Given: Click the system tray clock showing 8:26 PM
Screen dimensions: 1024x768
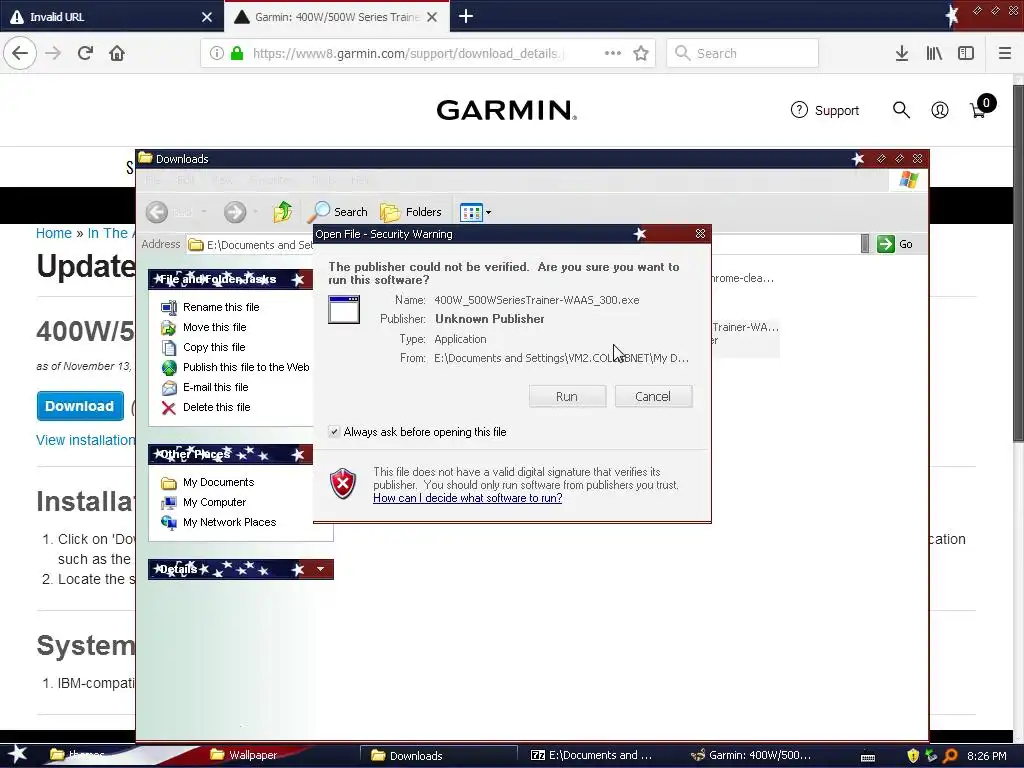Looking at the screenshot, I should click(x=987, y=756).
